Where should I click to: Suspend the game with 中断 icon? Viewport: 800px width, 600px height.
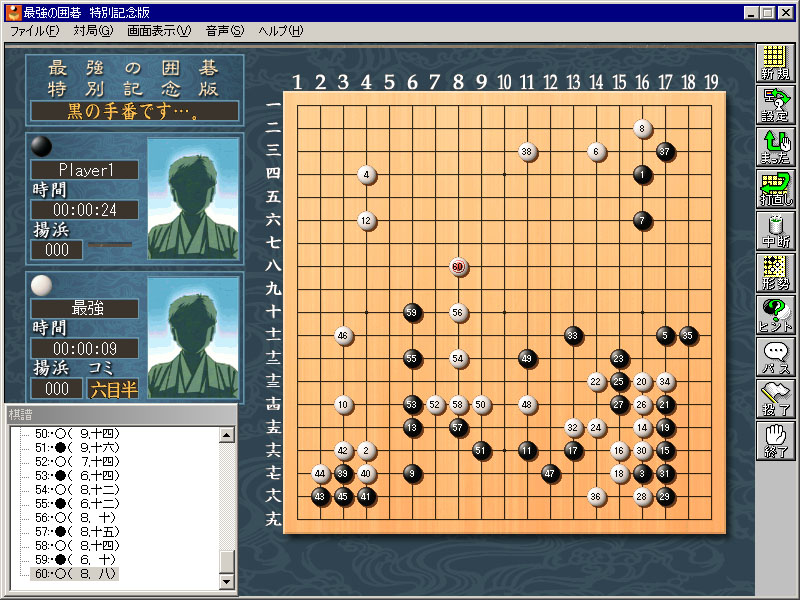tap(774, 232)
